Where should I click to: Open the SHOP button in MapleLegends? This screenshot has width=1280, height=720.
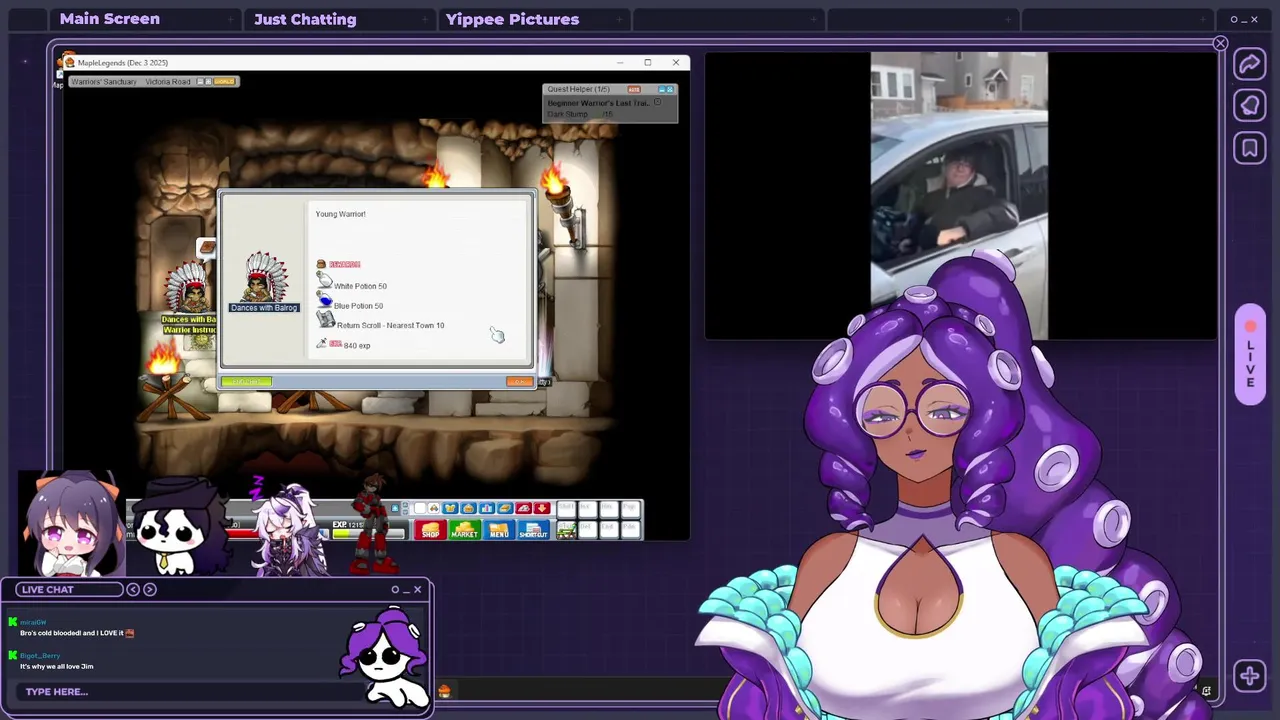coord(430,529)
